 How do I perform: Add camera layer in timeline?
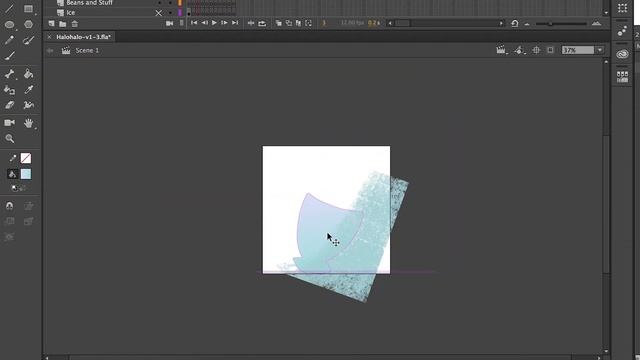[x=169, y=24]
